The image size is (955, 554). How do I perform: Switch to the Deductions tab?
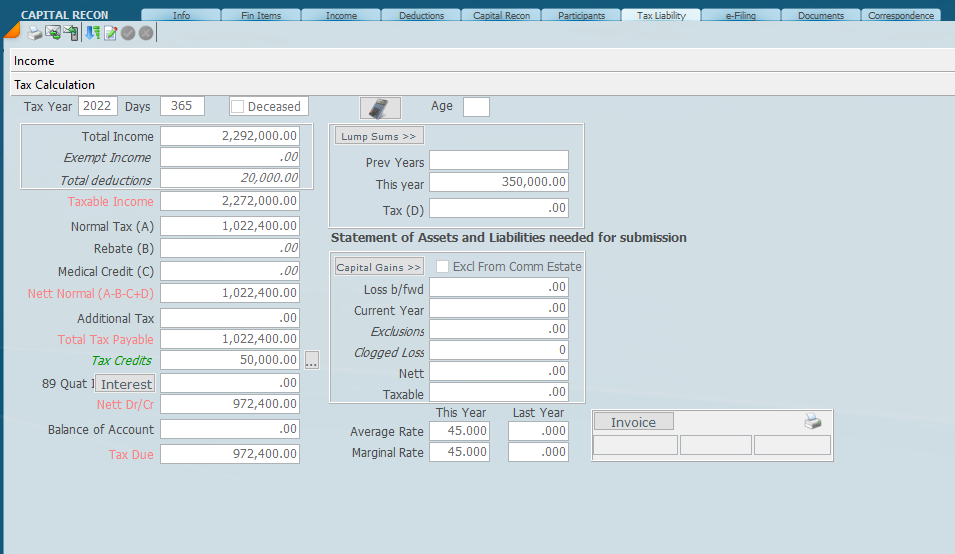[421, 16]
